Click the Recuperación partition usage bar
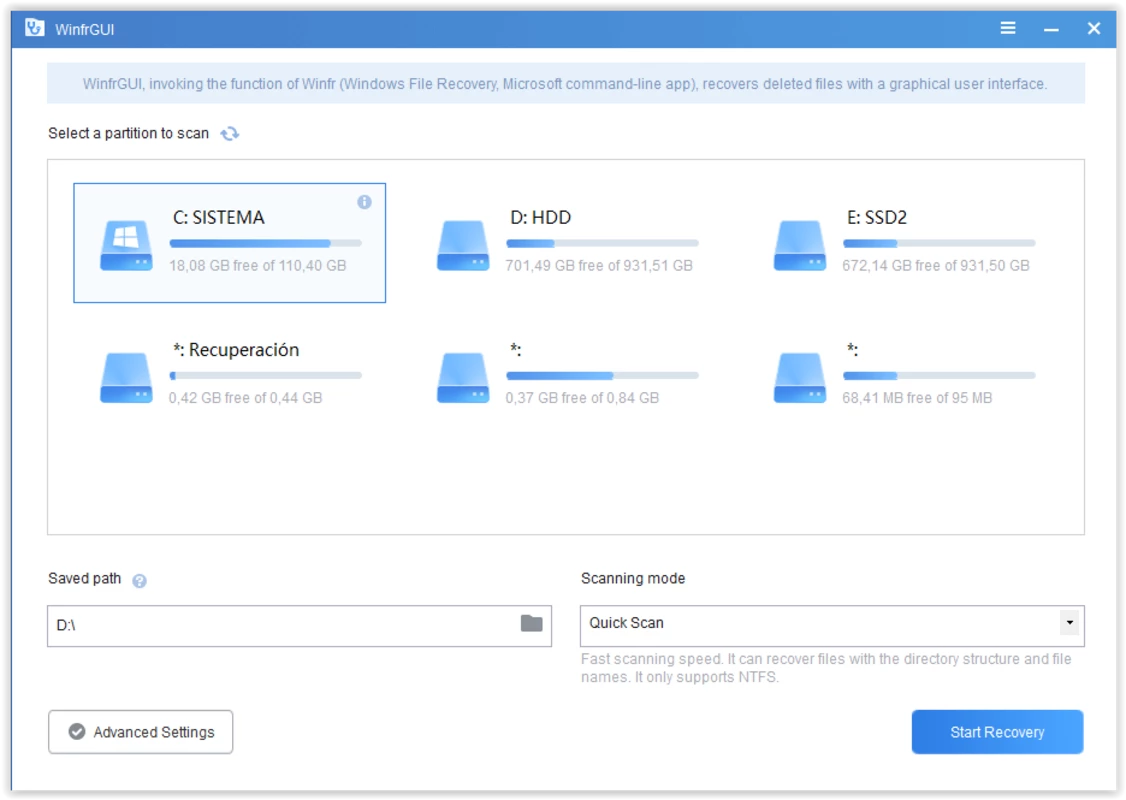 [266, 376]
